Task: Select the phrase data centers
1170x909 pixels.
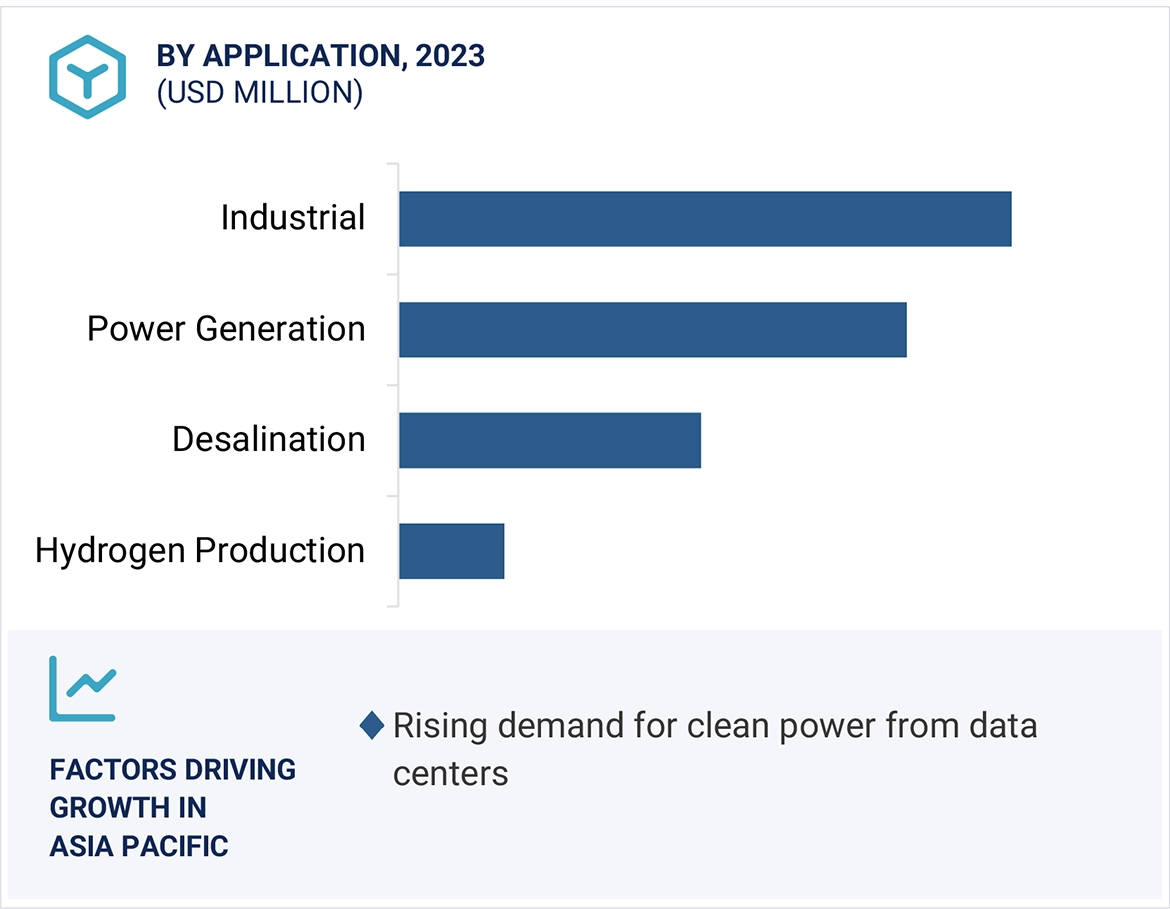Action: 451,773
